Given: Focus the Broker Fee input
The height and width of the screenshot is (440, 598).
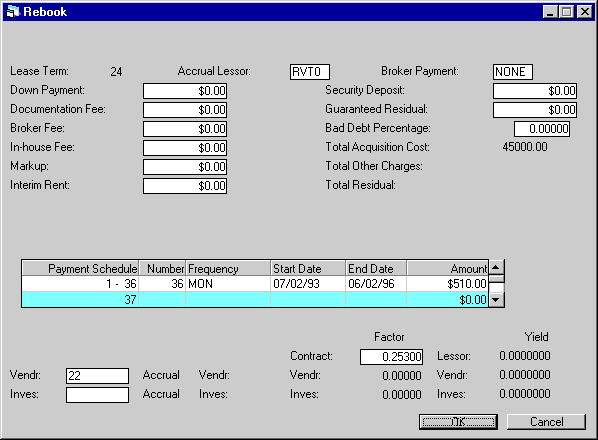Looking at the screenshot, I should click(x=185, y=129).
